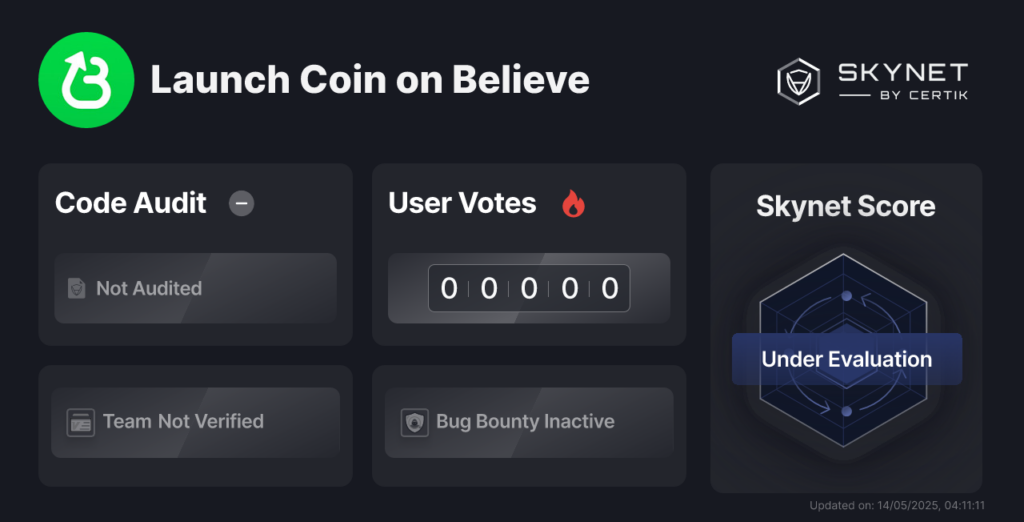Click the red flame icon beside User Votes
The width and height of the screenshot is (1024, 522).
click(x=573, y=204)
